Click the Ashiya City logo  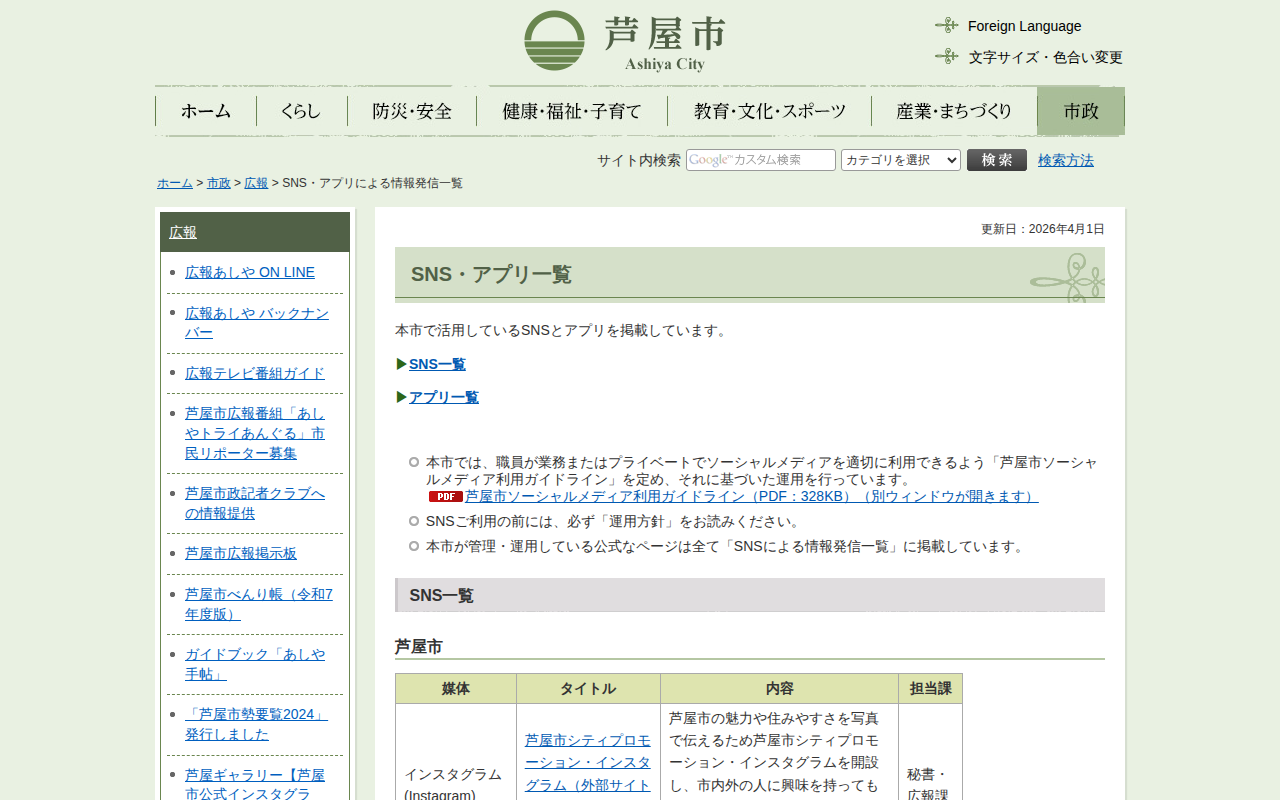pyautogui.click(x=624, y=41)
